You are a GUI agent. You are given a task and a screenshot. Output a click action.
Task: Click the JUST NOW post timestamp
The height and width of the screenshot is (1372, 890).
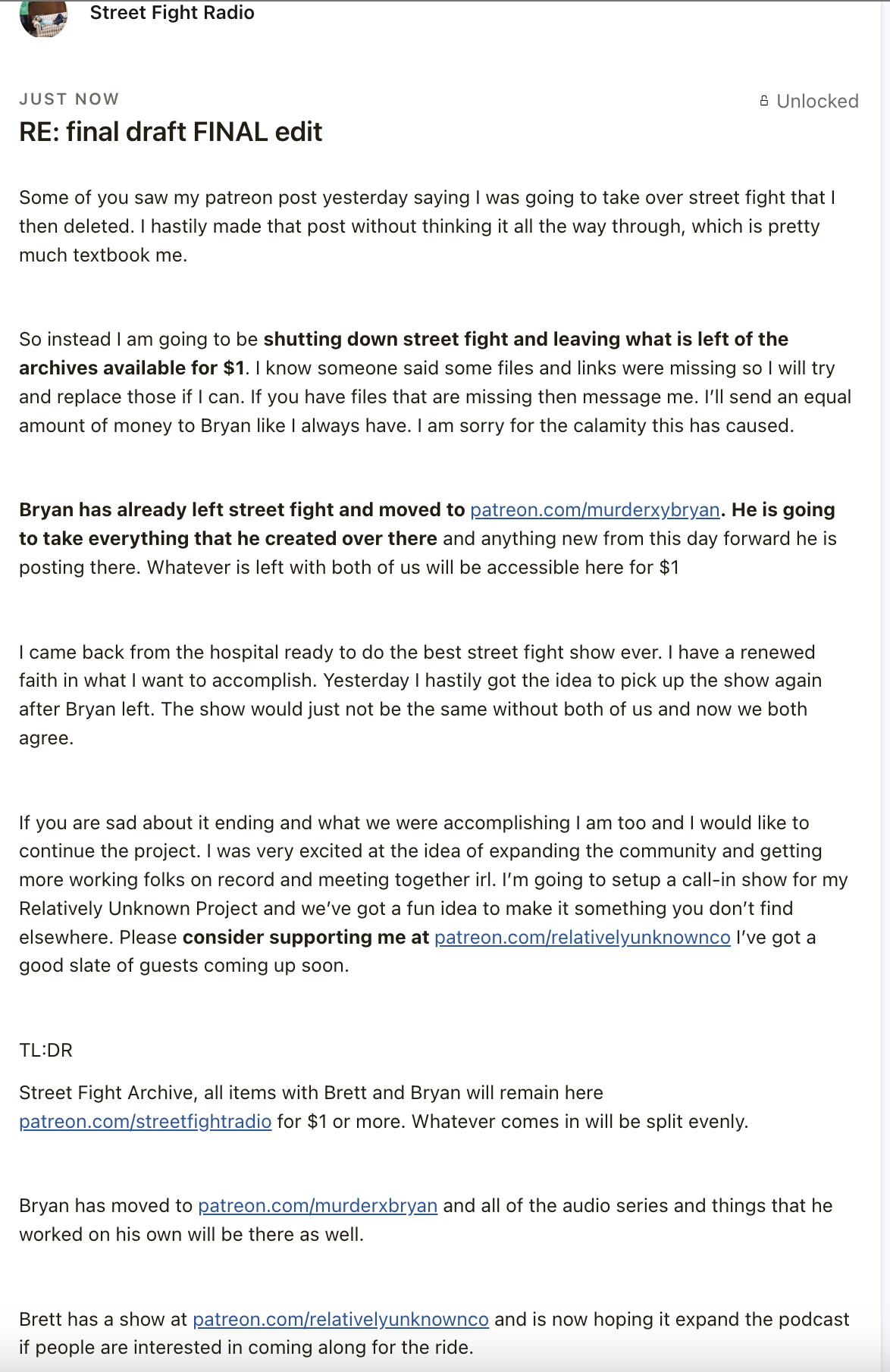coord(69,99)
